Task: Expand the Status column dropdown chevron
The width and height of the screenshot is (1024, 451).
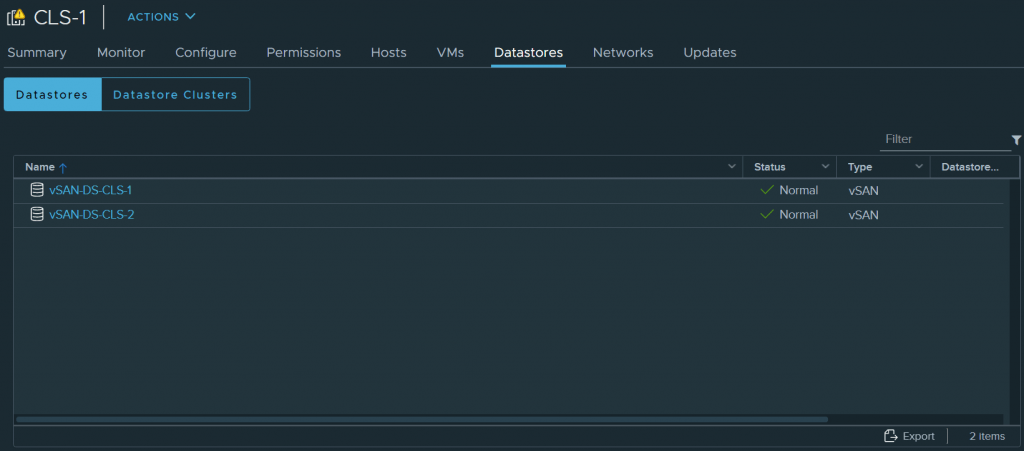Action: point(826,167)
